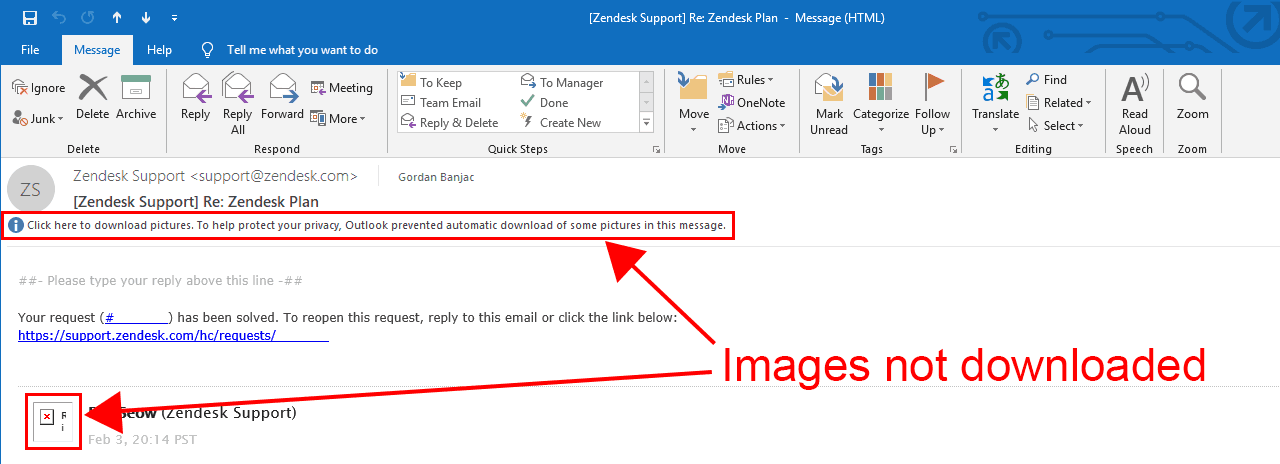
Task: Save the message with the floppy icon
Action: point(29,18)
